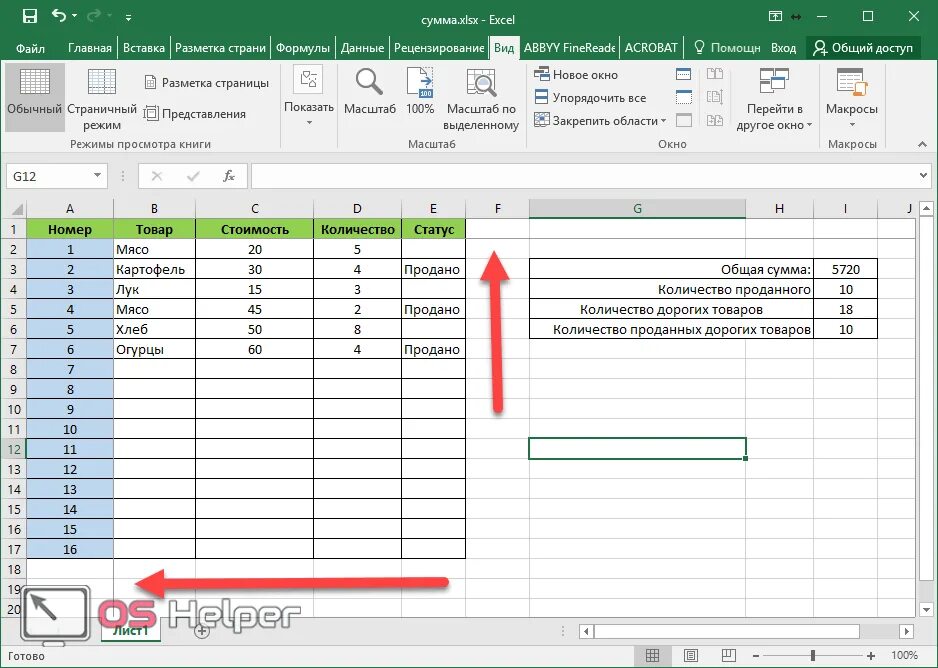Click the zoom in plus button
This screenshot has width=938, height=668.
point(871,655)
